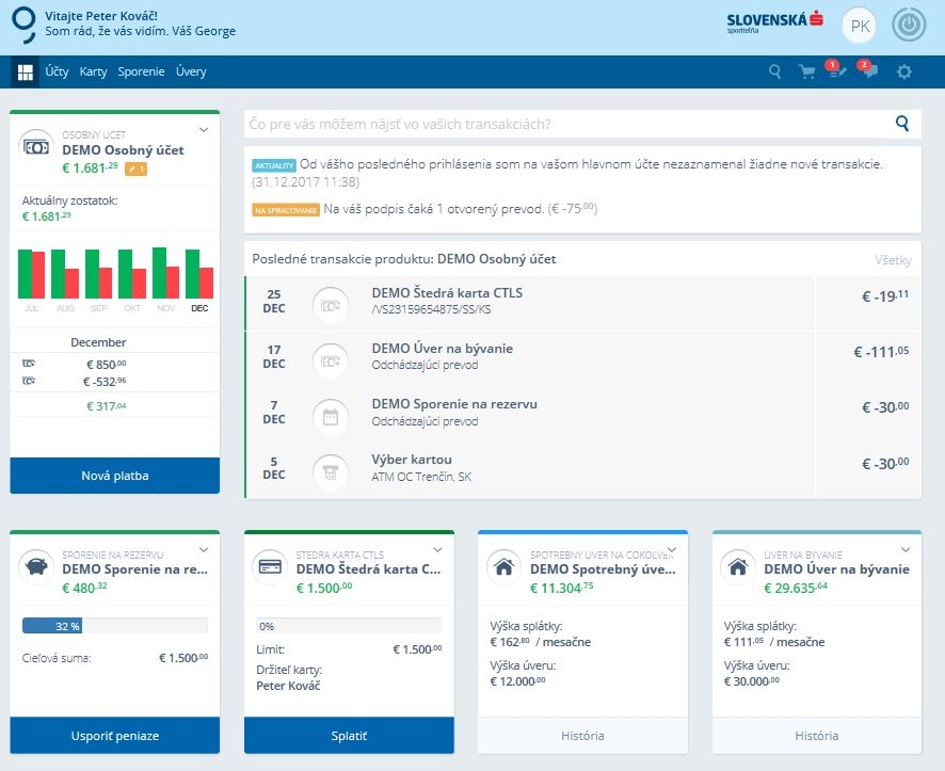Open the shopping cart icon

[x=806, y=72]
